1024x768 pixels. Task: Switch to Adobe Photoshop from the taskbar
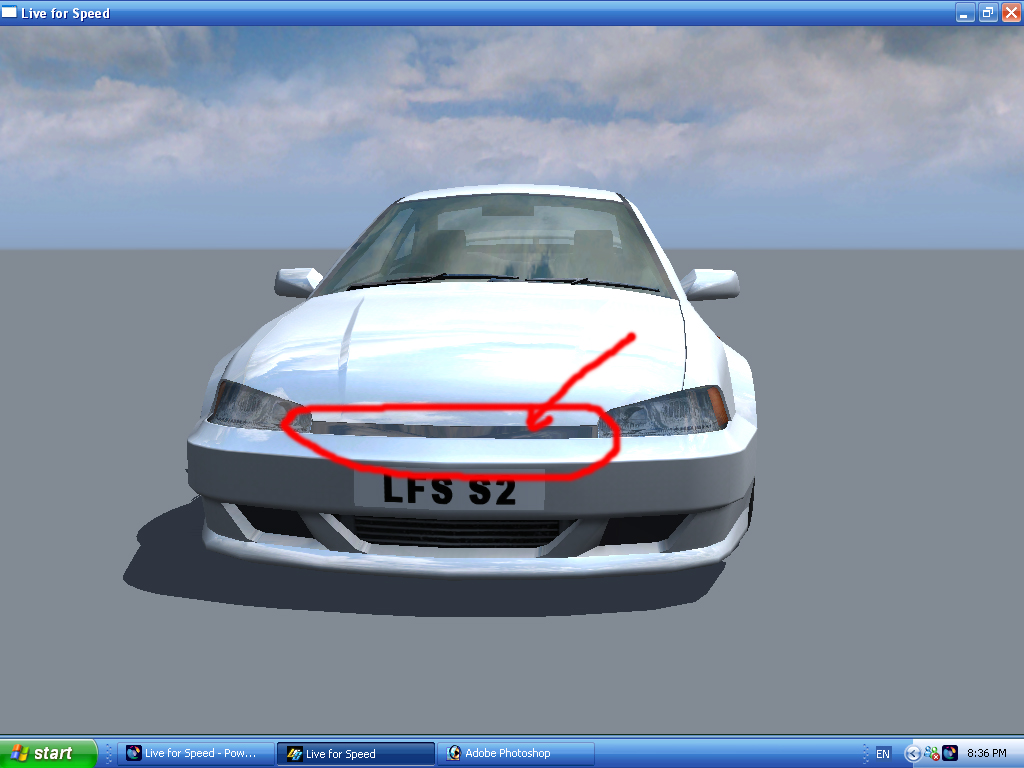pyautogui.click(x=516, y=753)
